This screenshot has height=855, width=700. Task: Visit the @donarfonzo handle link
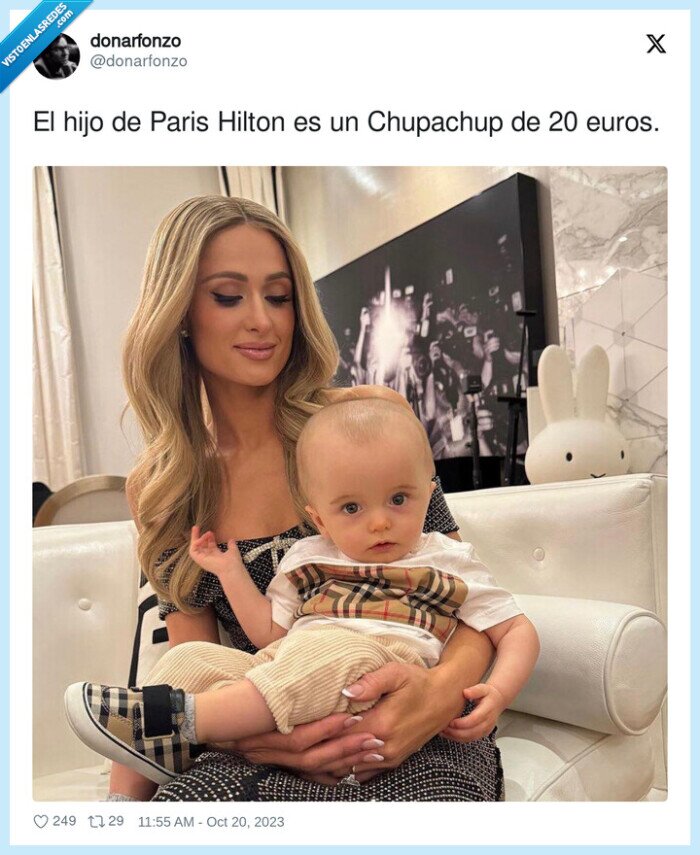138,61
